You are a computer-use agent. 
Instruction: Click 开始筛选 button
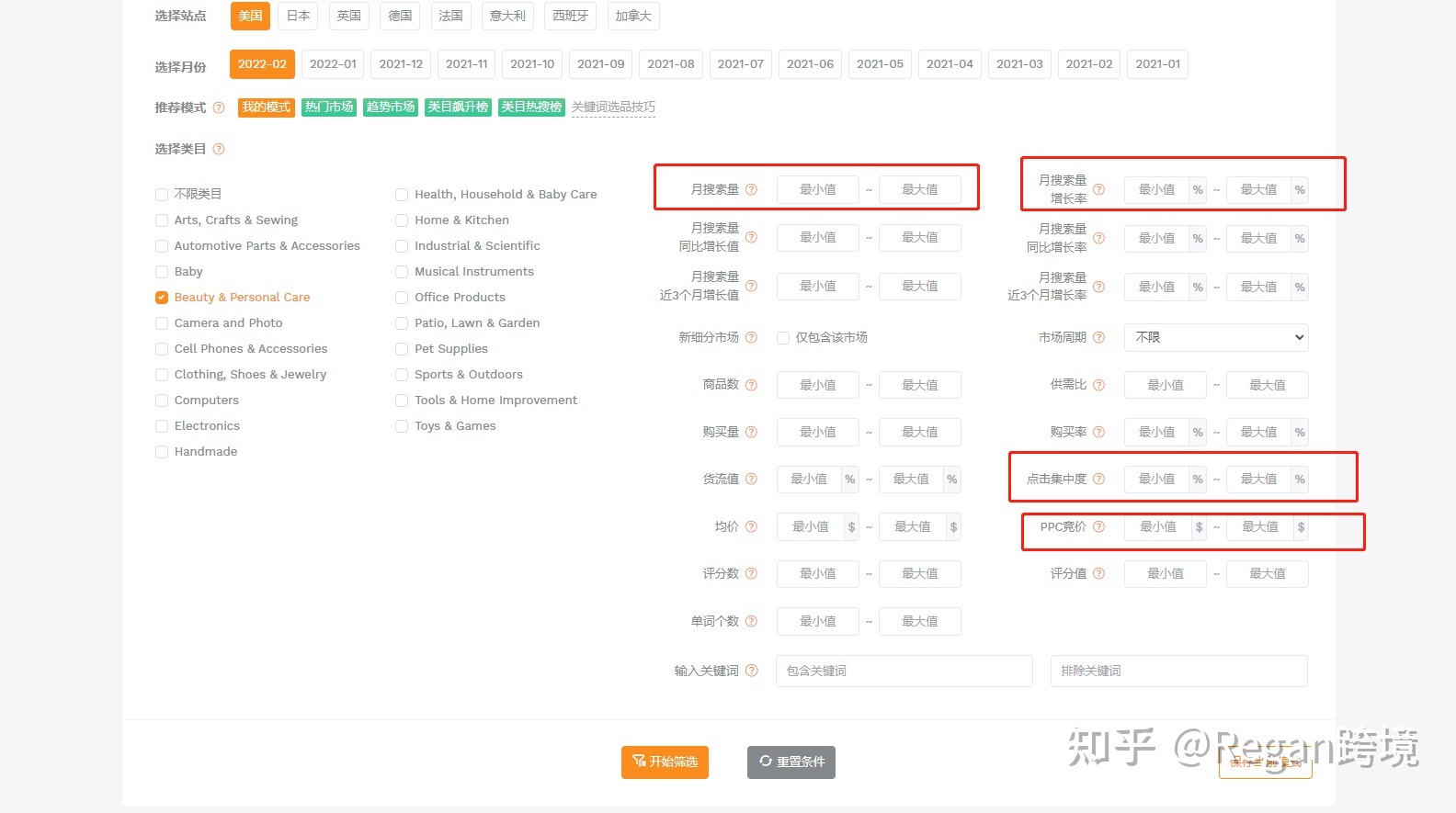665,762
